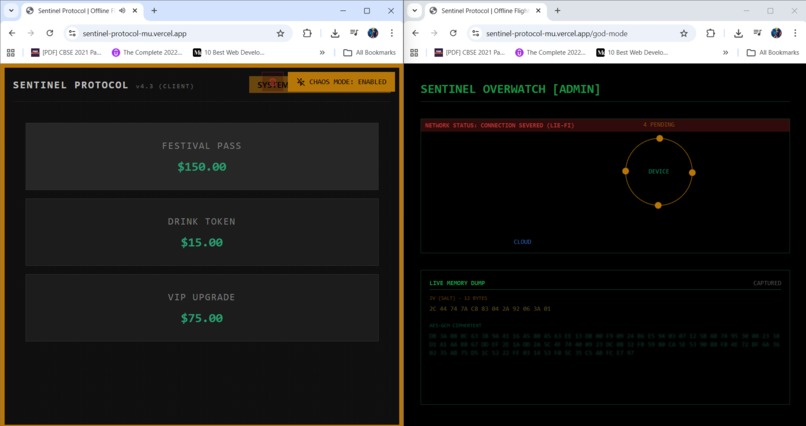This screenshot has height=426, width=806.
Task: Show hidden bookmarks chevron in the right window
Action: pos(726,52)
